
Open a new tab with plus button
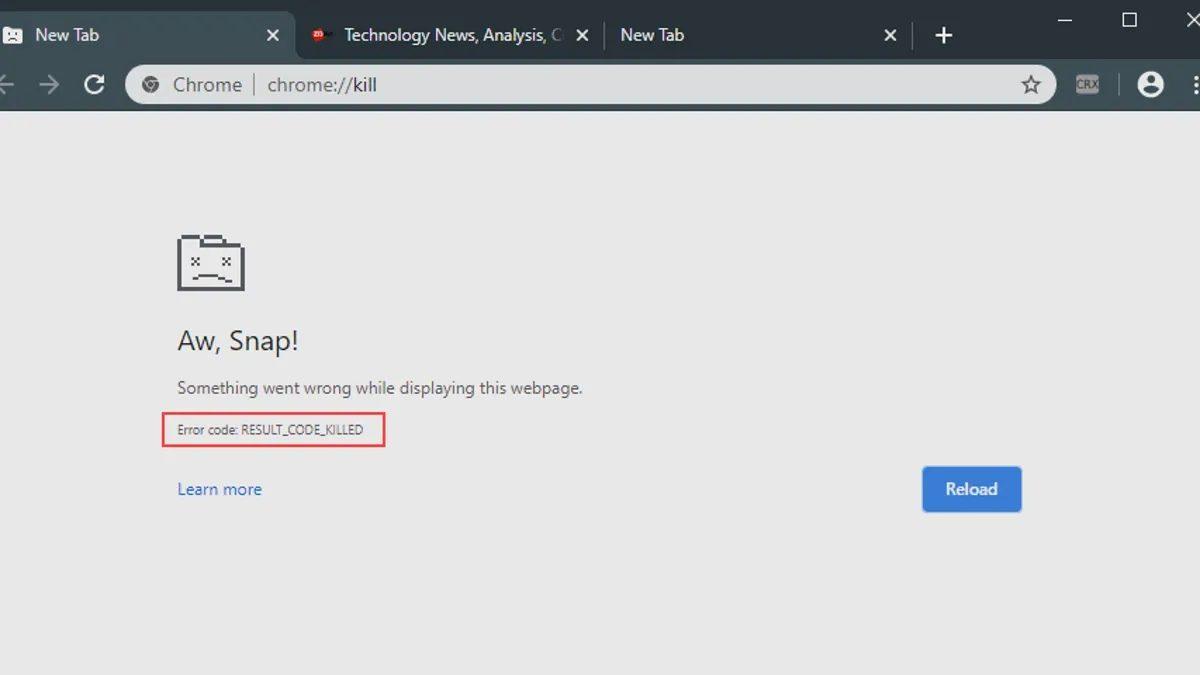click(943, 36)
